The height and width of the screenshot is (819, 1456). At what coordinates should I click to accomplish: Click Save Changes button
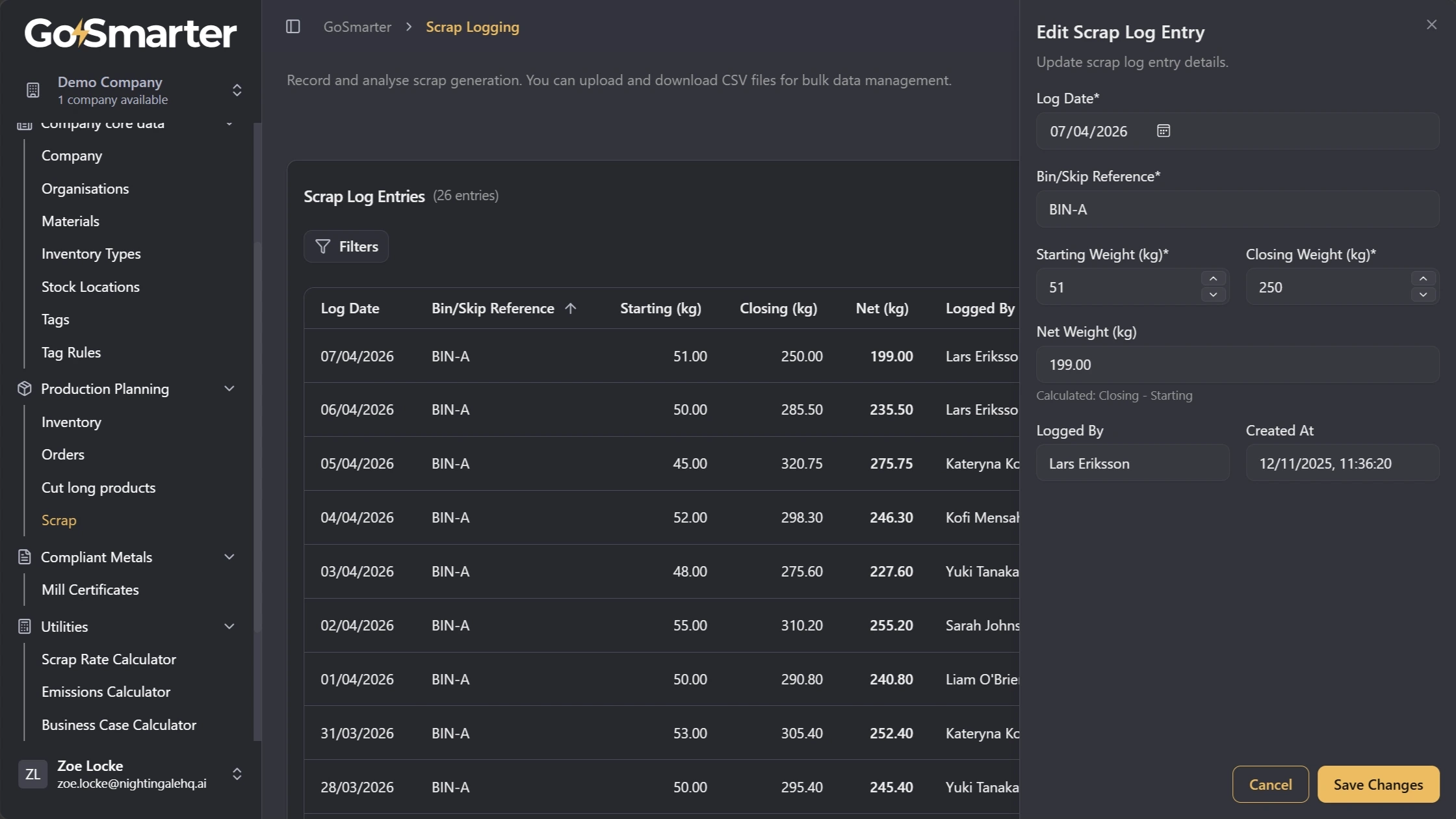(1378, 785)
